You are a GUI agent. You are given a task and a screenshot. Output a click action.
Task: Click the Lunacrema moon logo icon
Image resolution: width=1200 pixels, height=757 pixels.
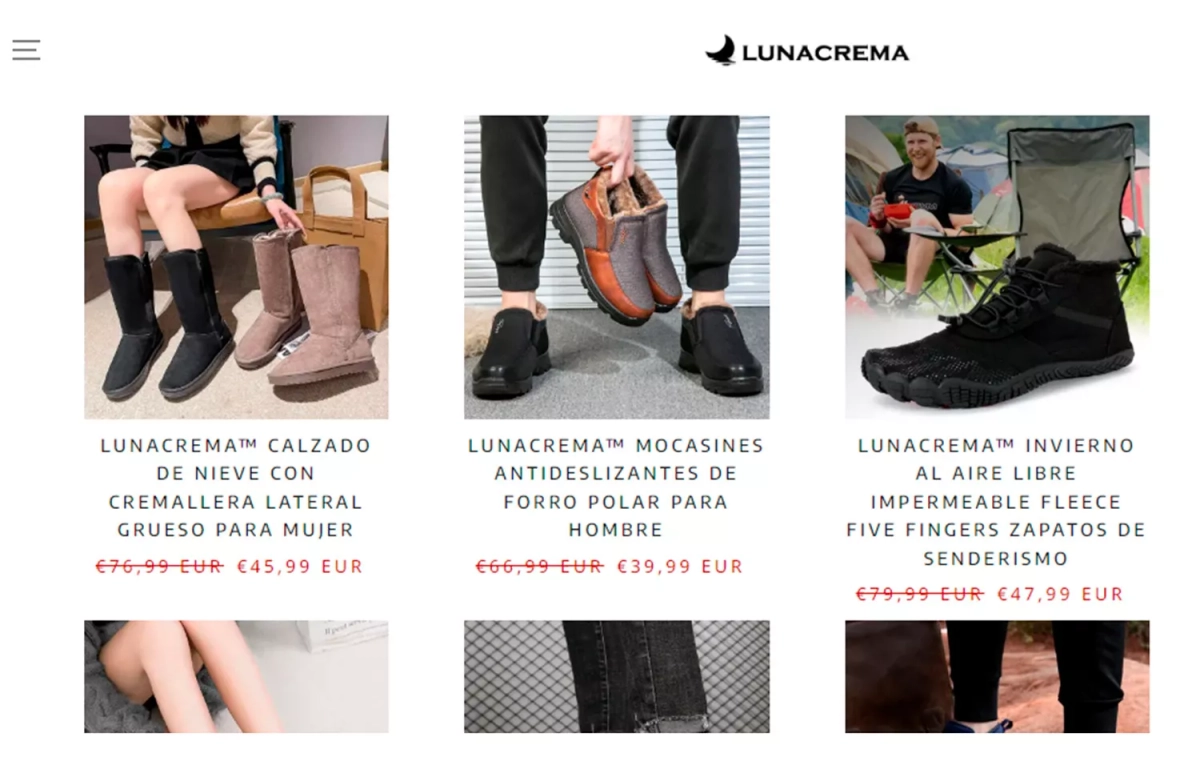click(x=720, y=50)
